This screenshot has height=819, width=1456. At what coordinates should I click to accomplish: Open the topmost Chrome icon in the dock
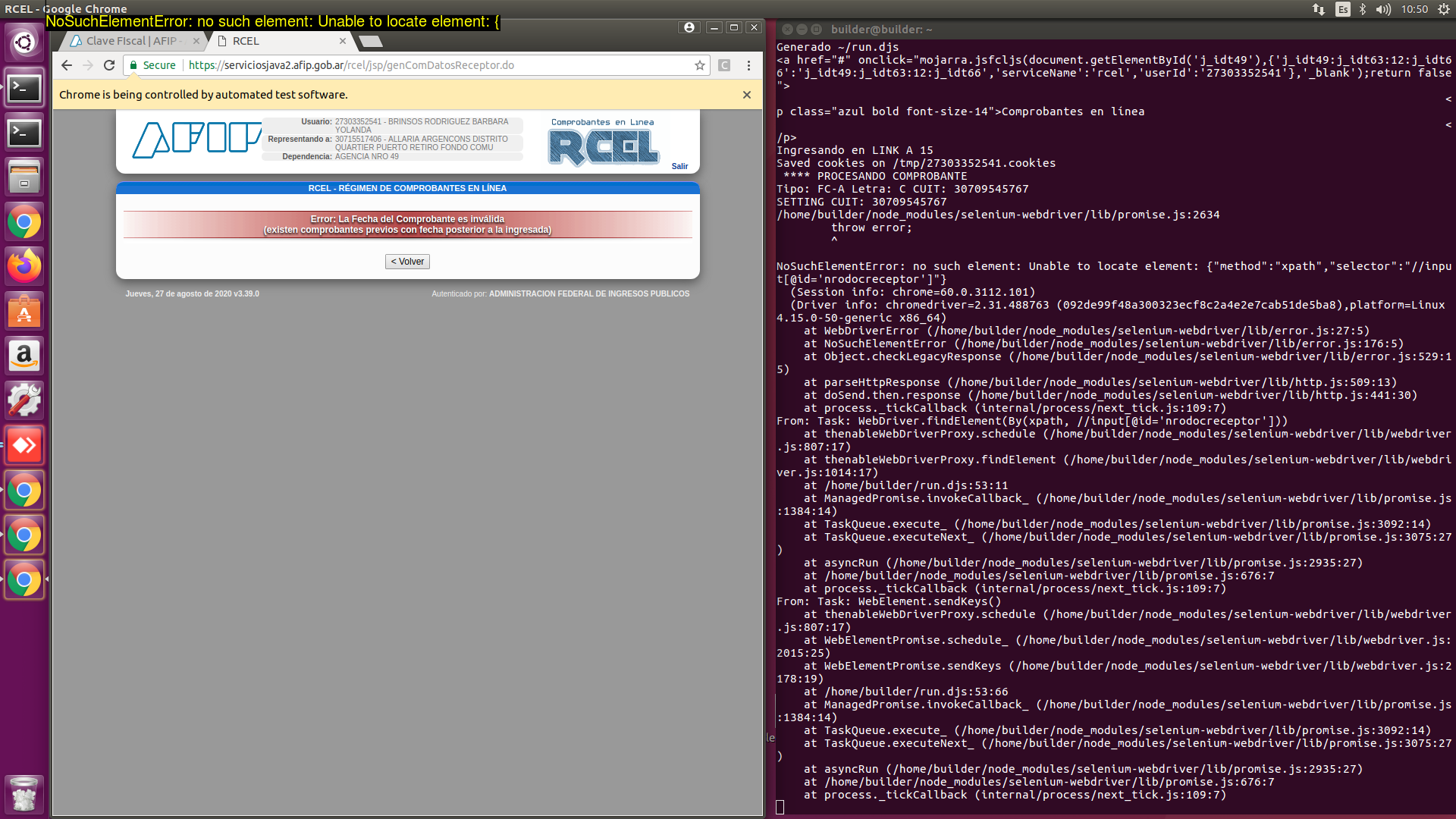coord(24,222)
